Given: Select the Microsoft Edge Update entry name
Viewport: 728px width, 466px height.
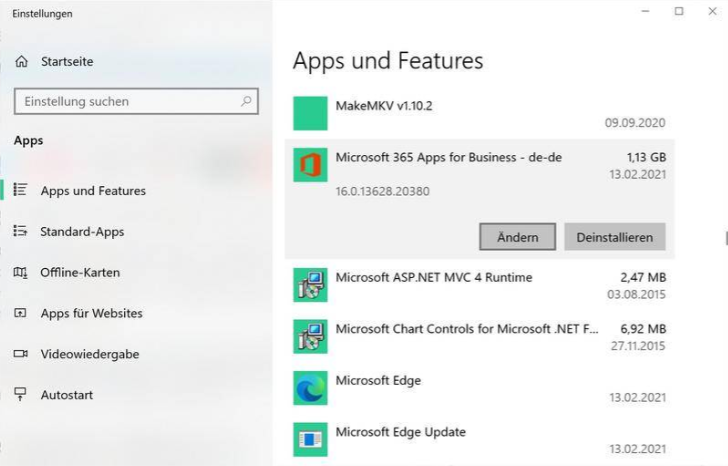Looking at the screenshot, I should (401, 432).
